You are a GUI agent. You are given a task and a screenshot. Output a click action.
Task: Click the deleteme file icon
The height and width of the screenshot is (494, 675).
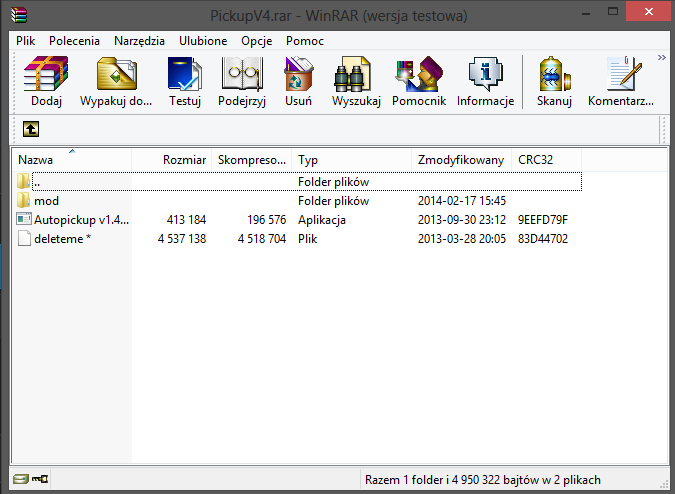(x=24, y=238)
